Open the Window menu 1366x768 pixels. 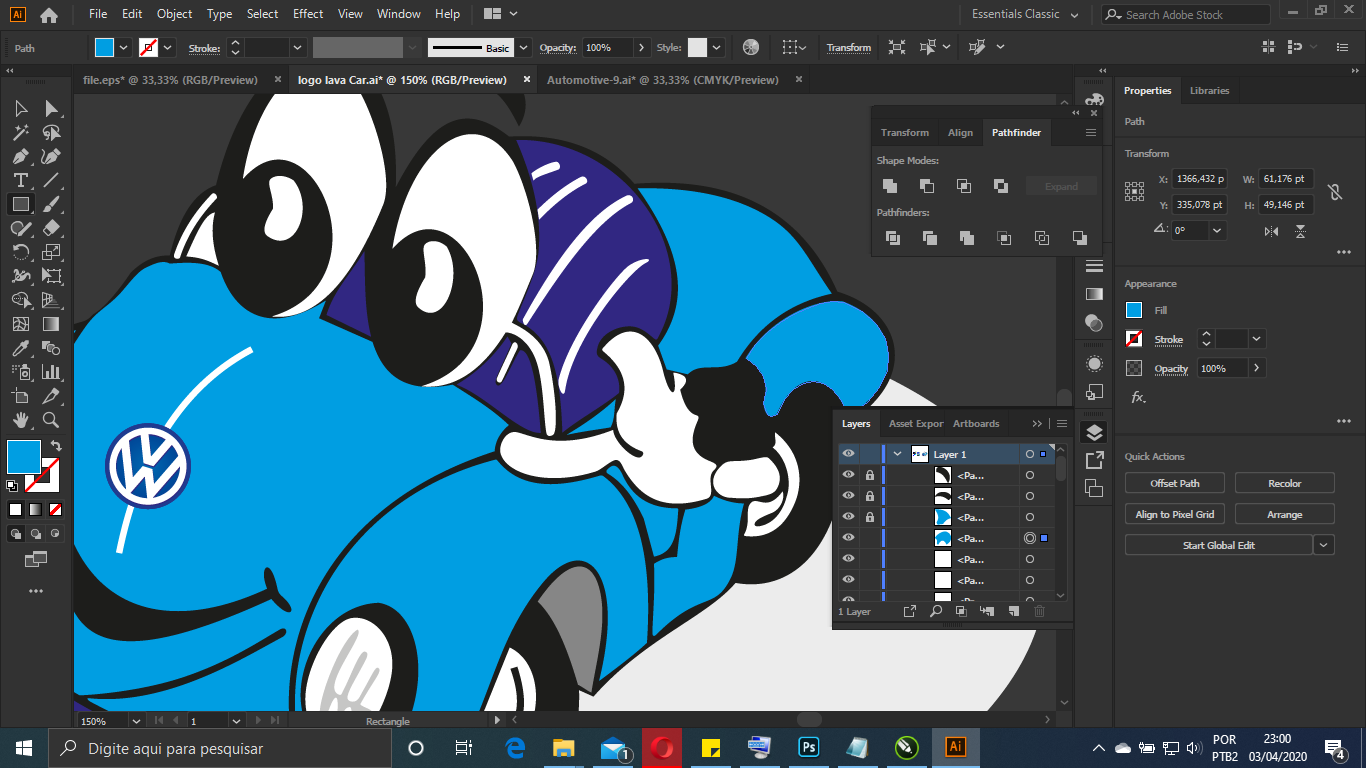pyautogui.click(x=399, y=14)
